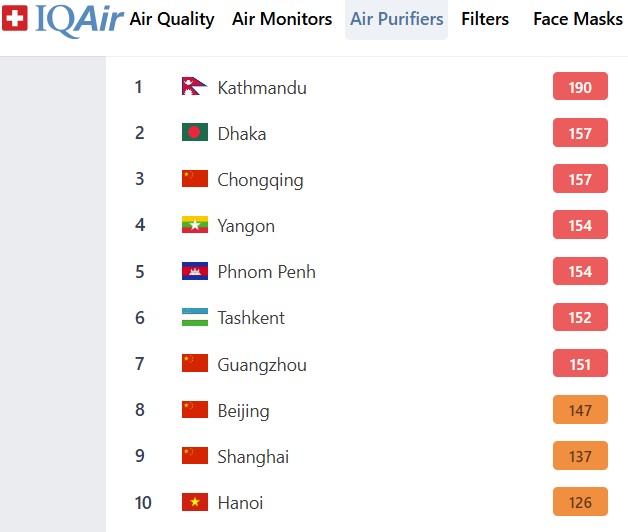The width and height of the screenshot is (628, 532).
Task: Open the Beijing city link
Action: pyautogui.click(x=243, y=410)
